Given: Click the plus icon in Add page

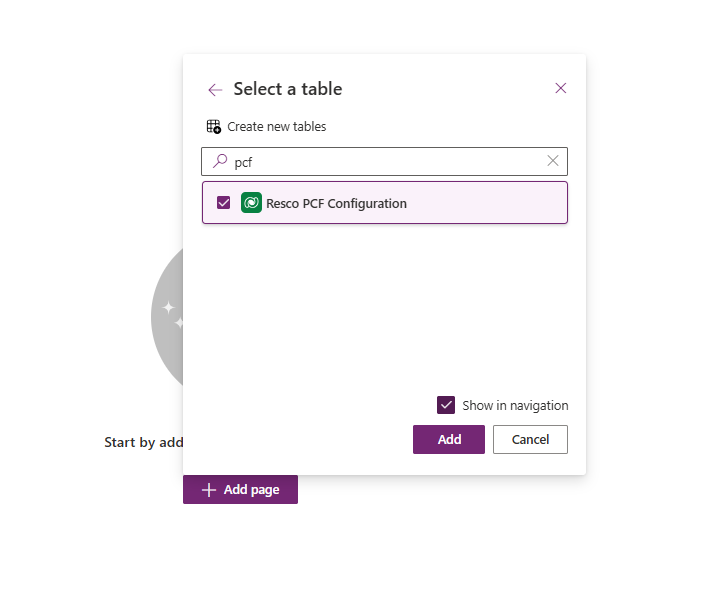Looking at the screenshot, I should (x=209, y=490).
